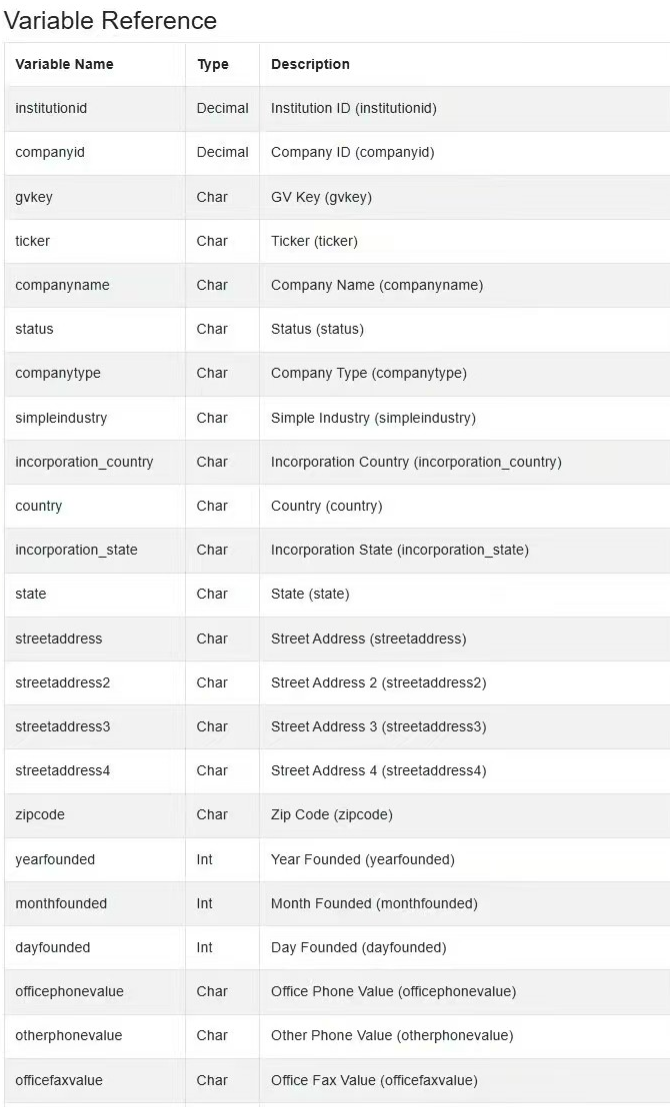Click the ticker variable name
Screen dimensions: 670x1107
[x=32, y=241]
